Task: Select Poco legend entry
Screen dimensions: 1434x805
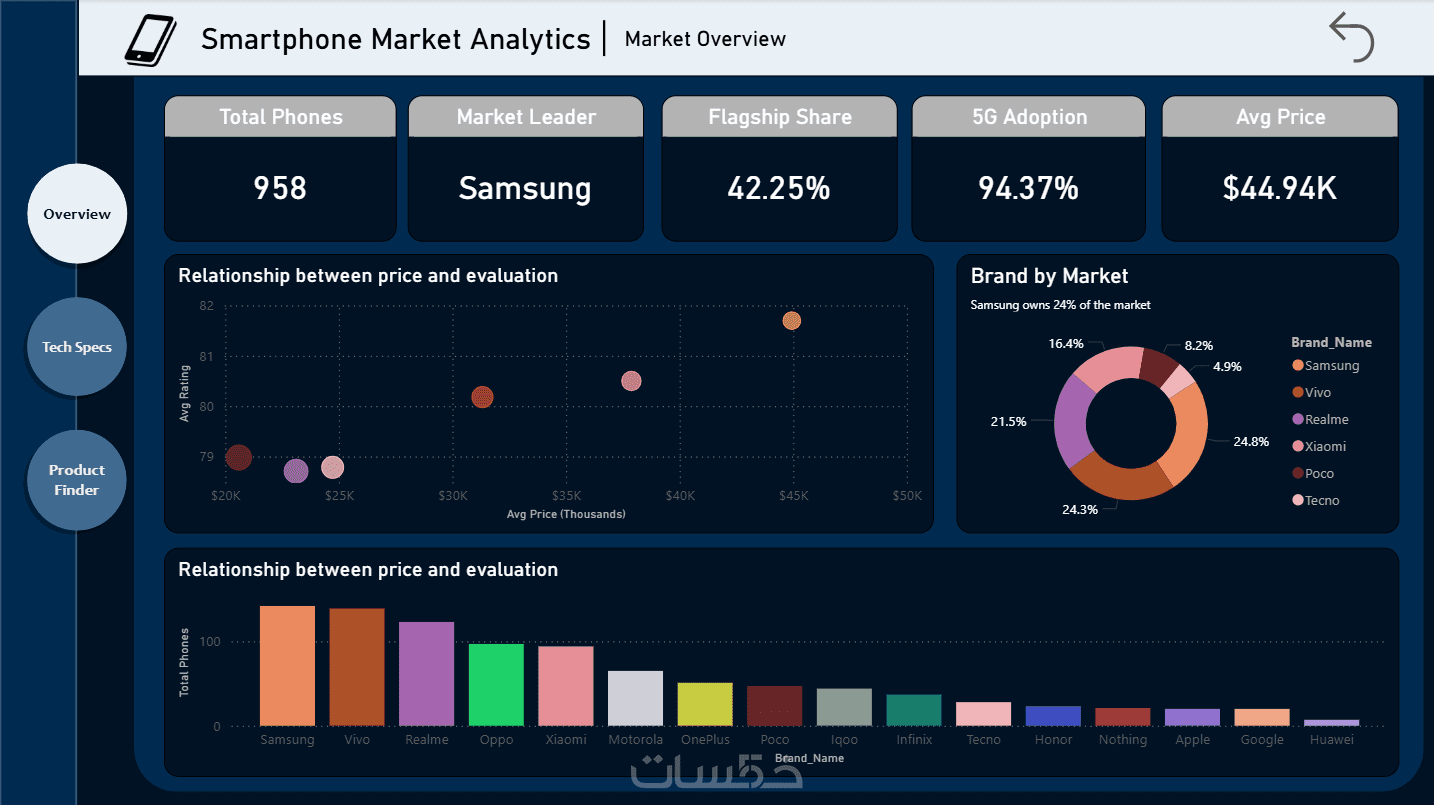Action: pyautogui.click(x=1313, y=474)
